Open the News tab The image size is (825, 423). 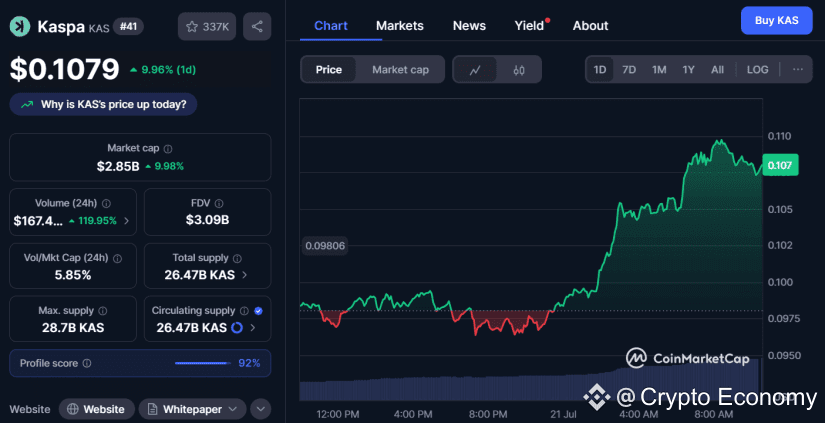tap(469, 26)
